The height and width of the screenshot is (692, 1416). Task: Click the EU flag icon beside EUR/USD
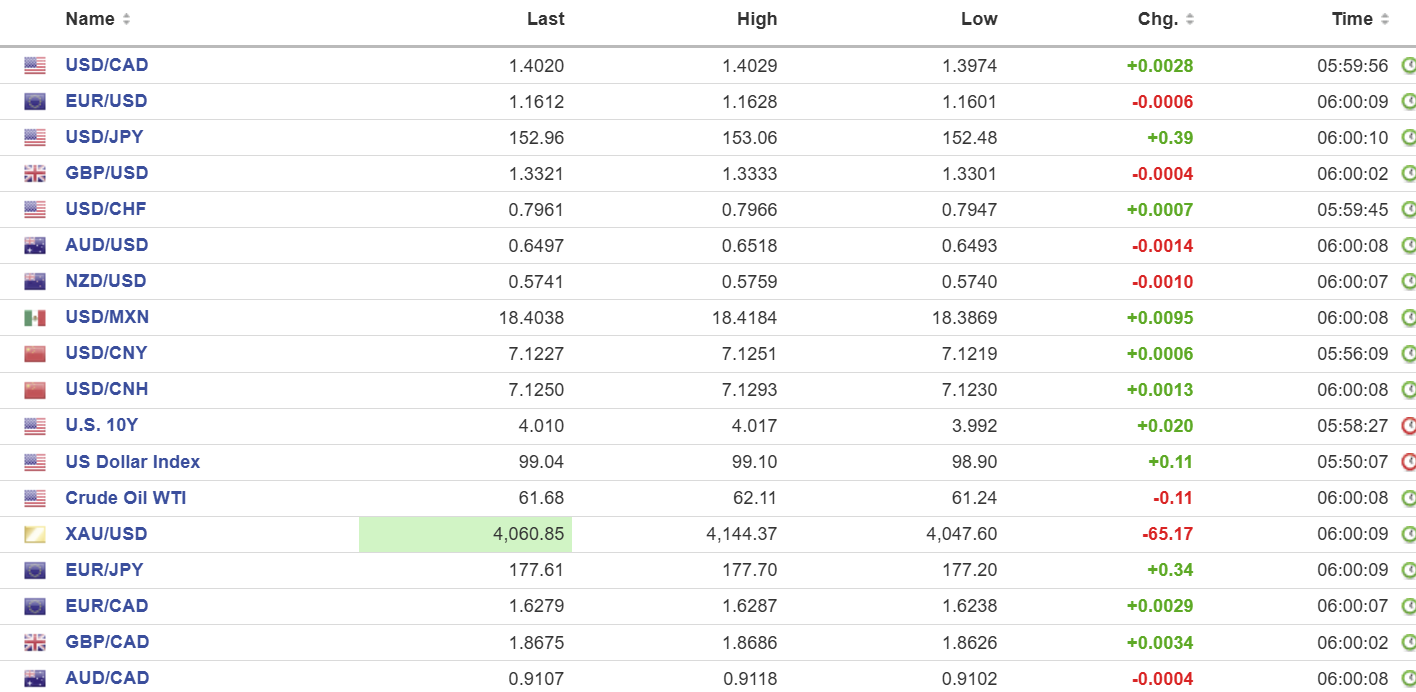point(35,102)
